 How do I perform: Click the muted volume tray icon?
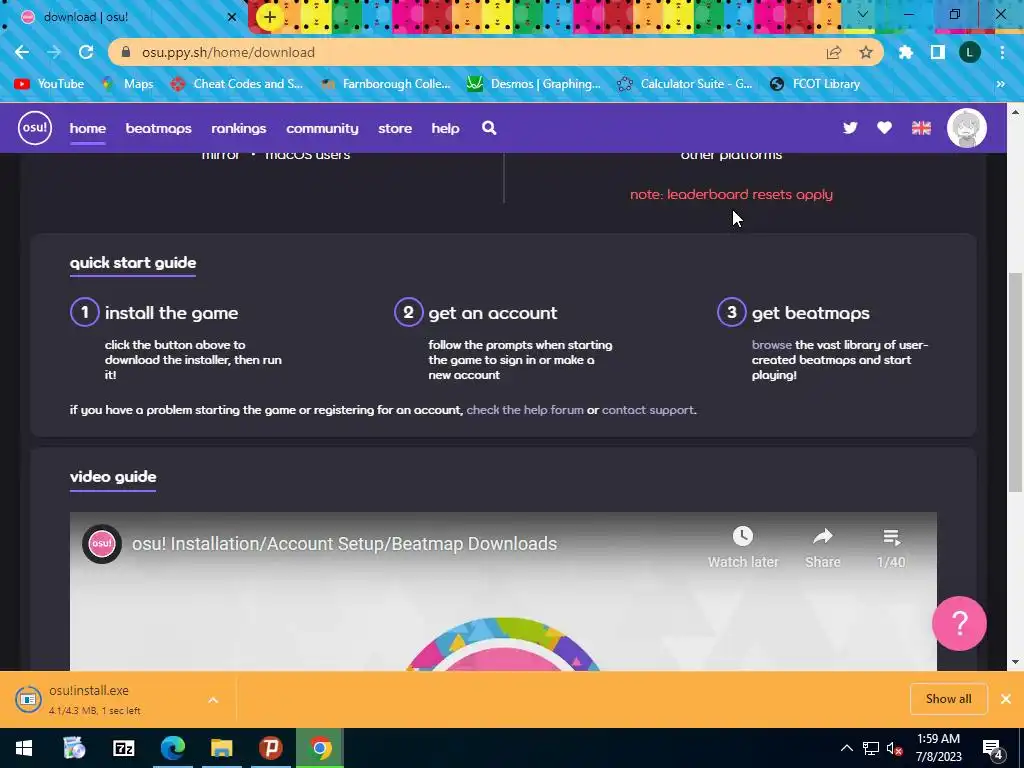pyautogui.click(x=894, y=748)
